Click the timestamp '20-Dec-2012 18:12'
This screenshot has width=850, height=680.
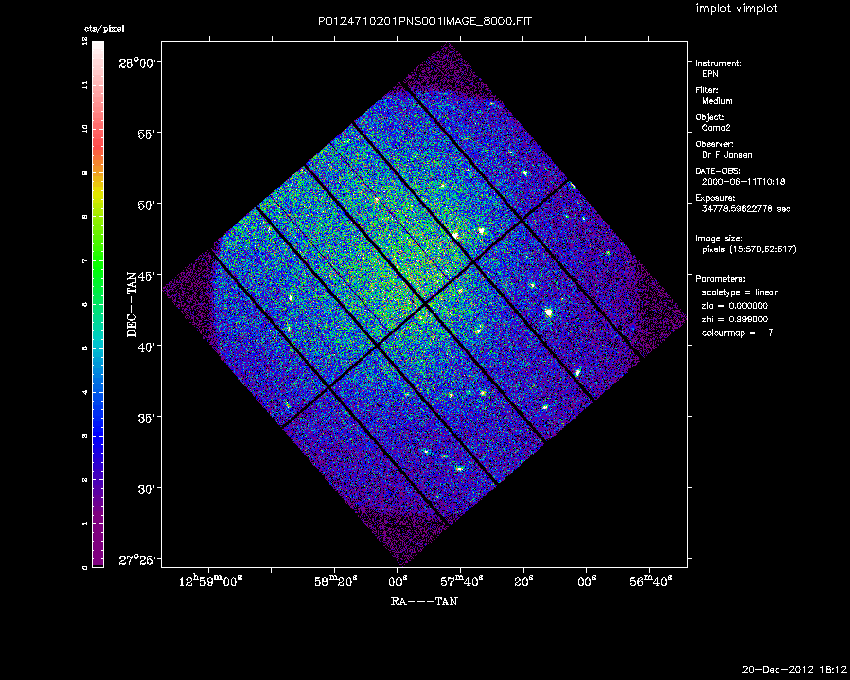(794, 670)
